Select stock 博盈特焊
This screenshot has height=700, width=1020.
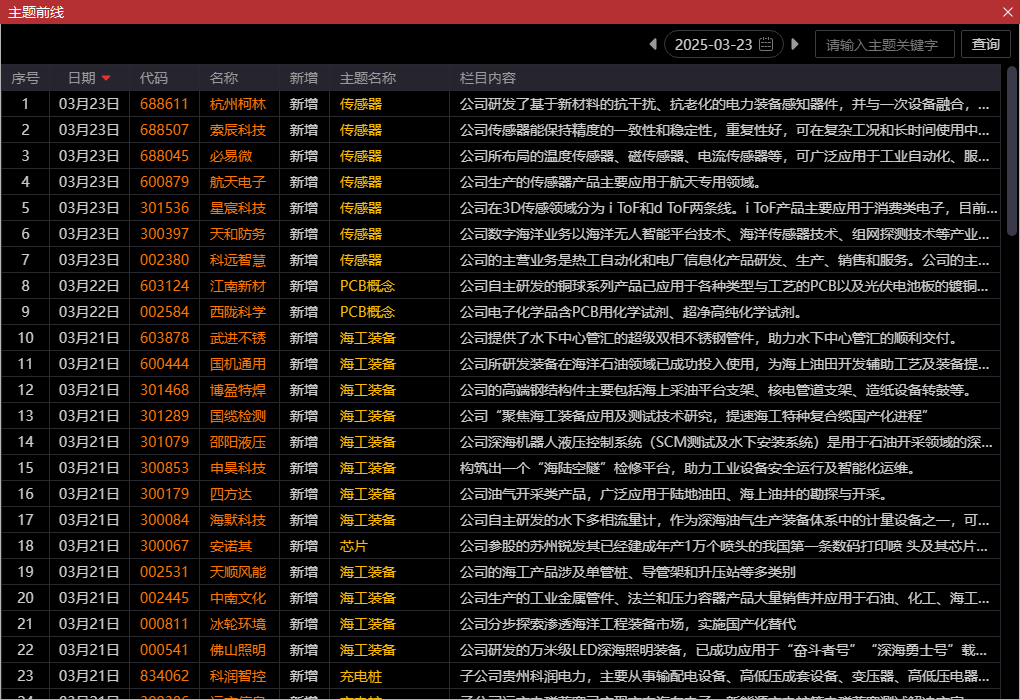click(237, 390)
